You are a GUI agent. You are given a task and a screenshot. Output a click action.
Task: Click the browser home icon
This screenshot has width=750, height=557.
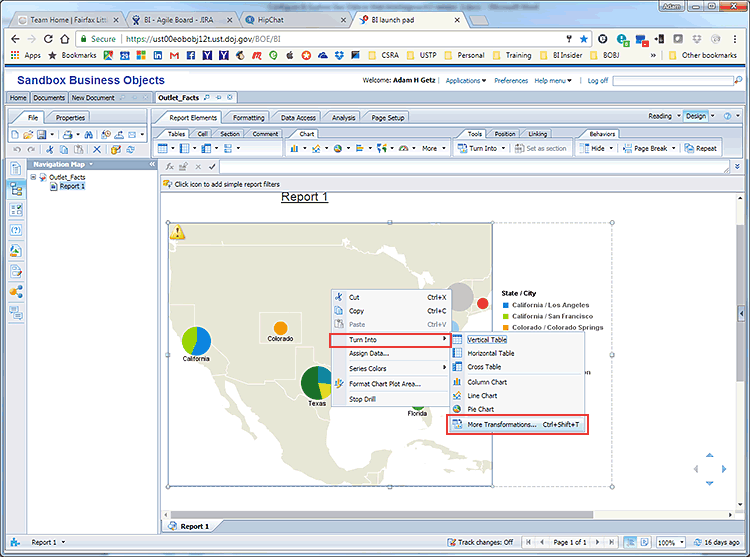pos(65,39)
